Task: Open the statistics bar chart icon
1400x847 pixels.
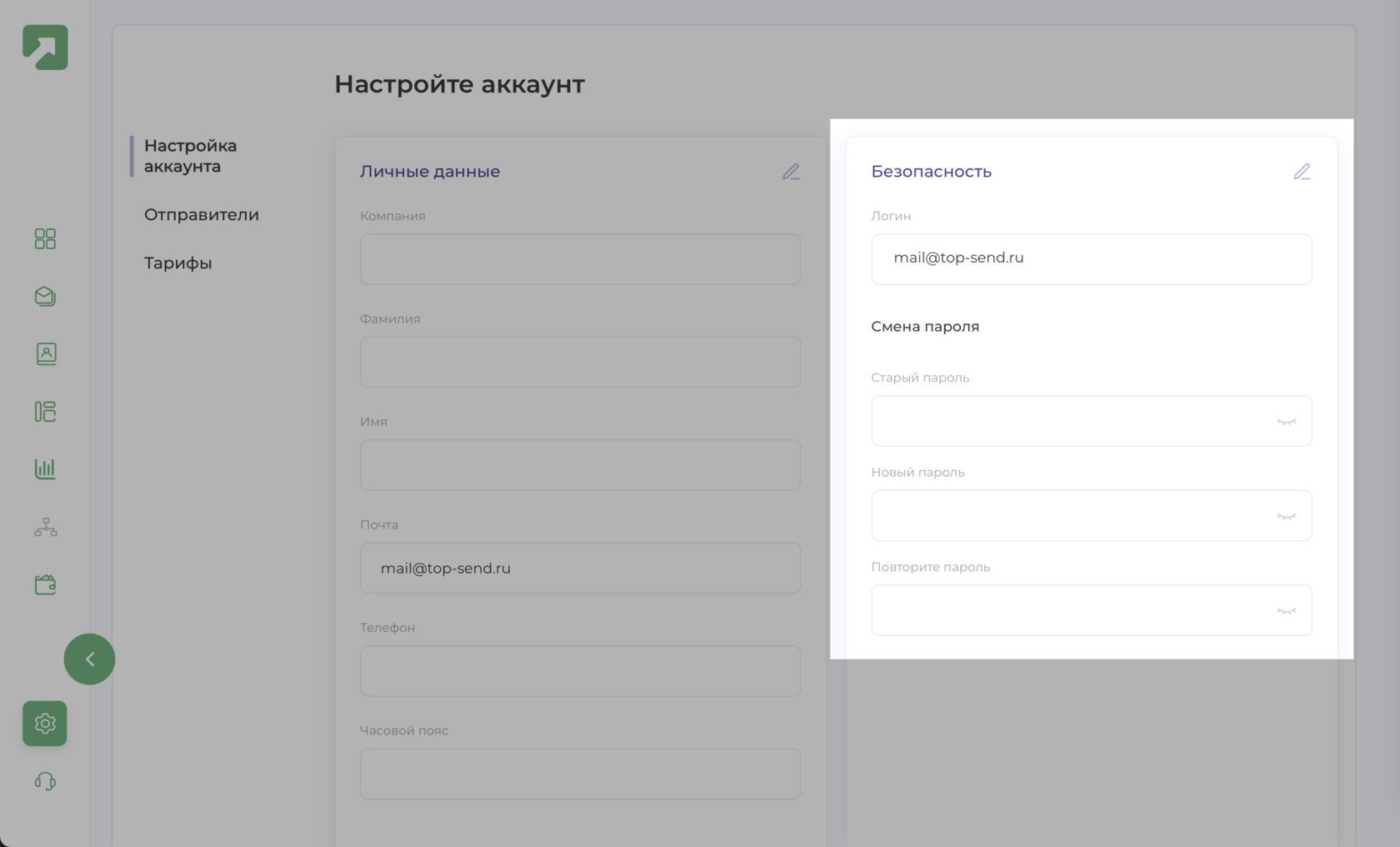Action: point(45,469)
